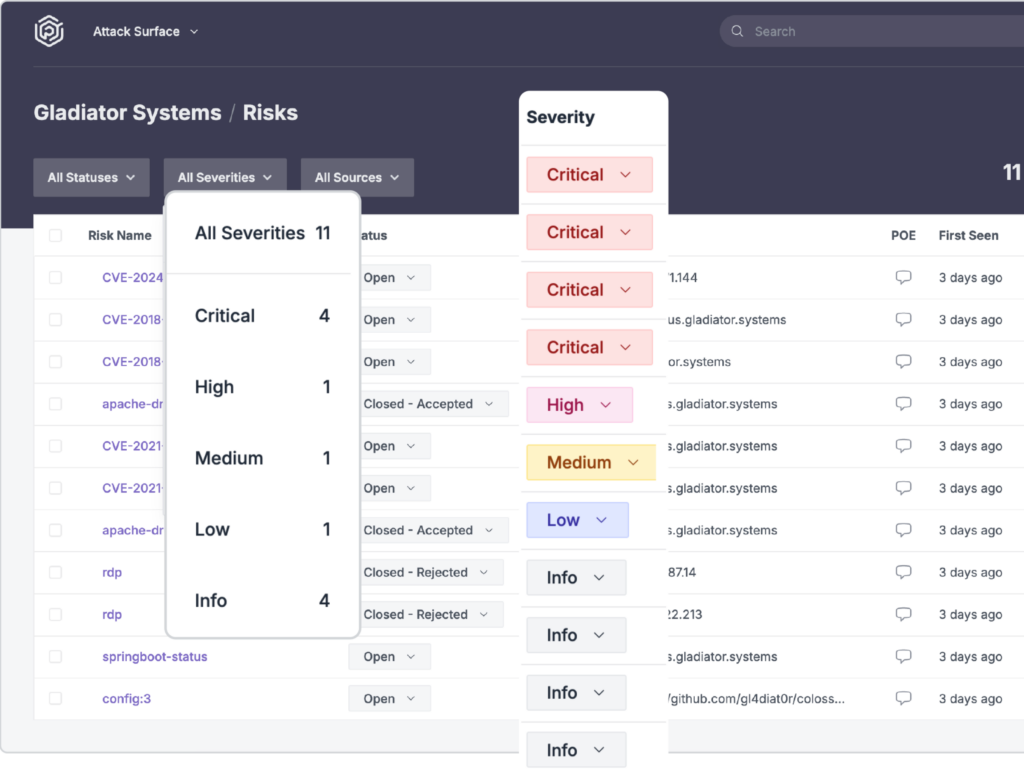
Task: Check the box for the CVE-2024 risk
Action: pos(56,278)
